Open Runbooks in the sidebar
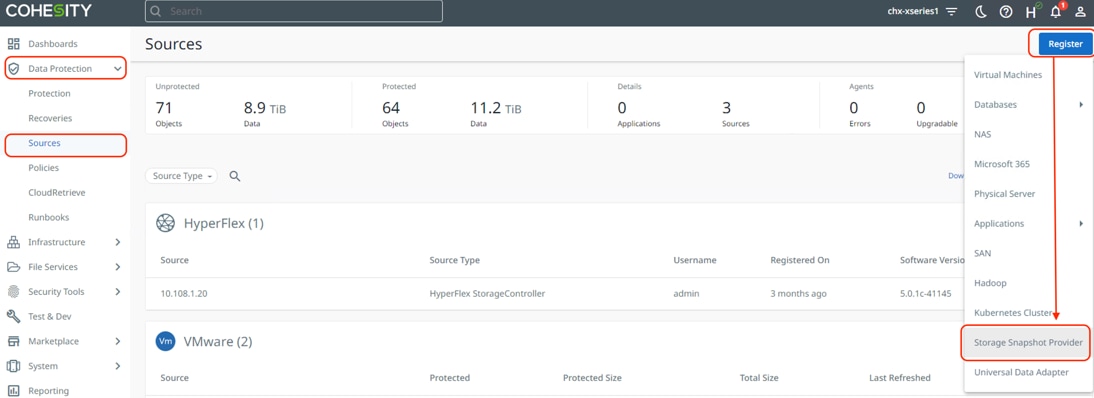This screenshot has height=398, width=1094. (x=49, y=217)
